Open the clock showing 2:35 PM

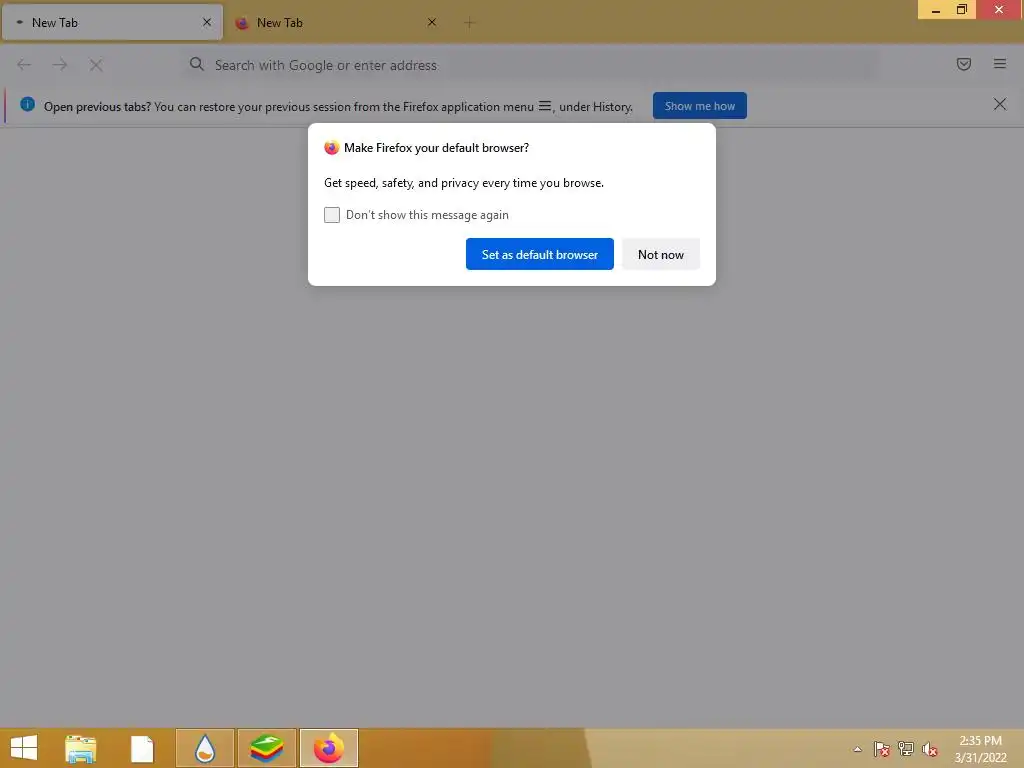[980, 749]
